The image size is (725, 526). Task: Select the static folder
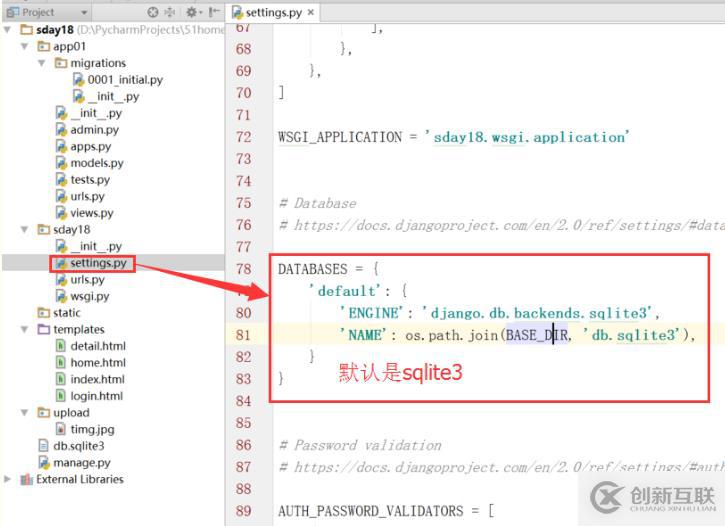coord(67,313)
